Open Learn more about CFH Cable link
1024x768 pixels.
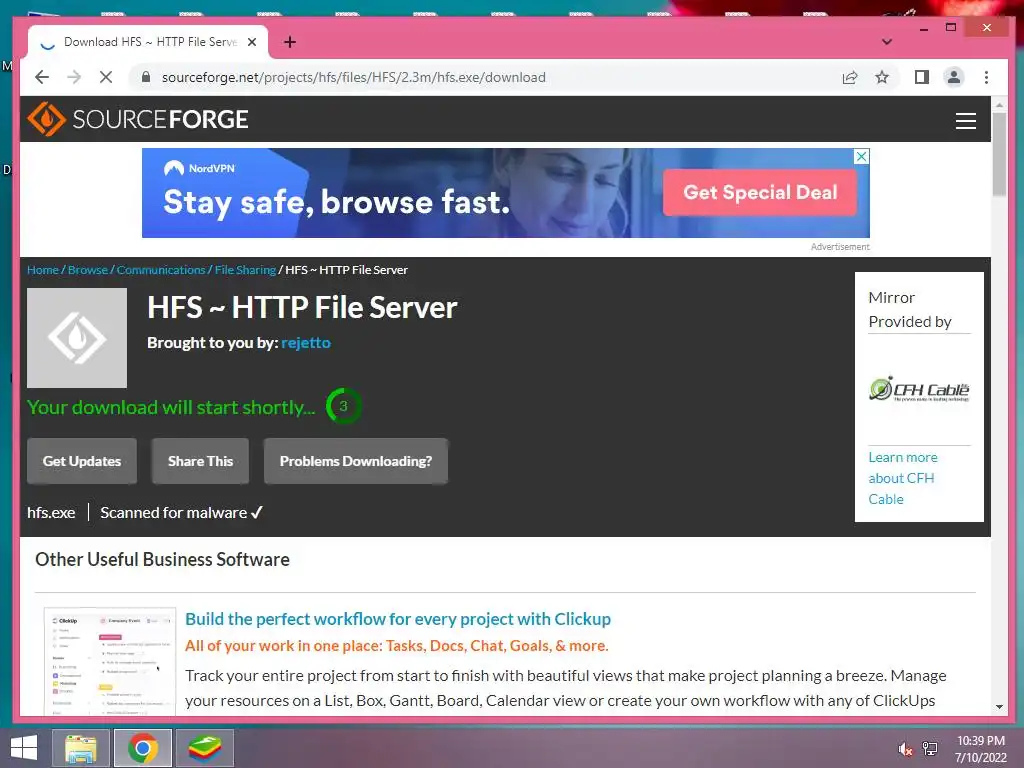[x=903, y=478]
